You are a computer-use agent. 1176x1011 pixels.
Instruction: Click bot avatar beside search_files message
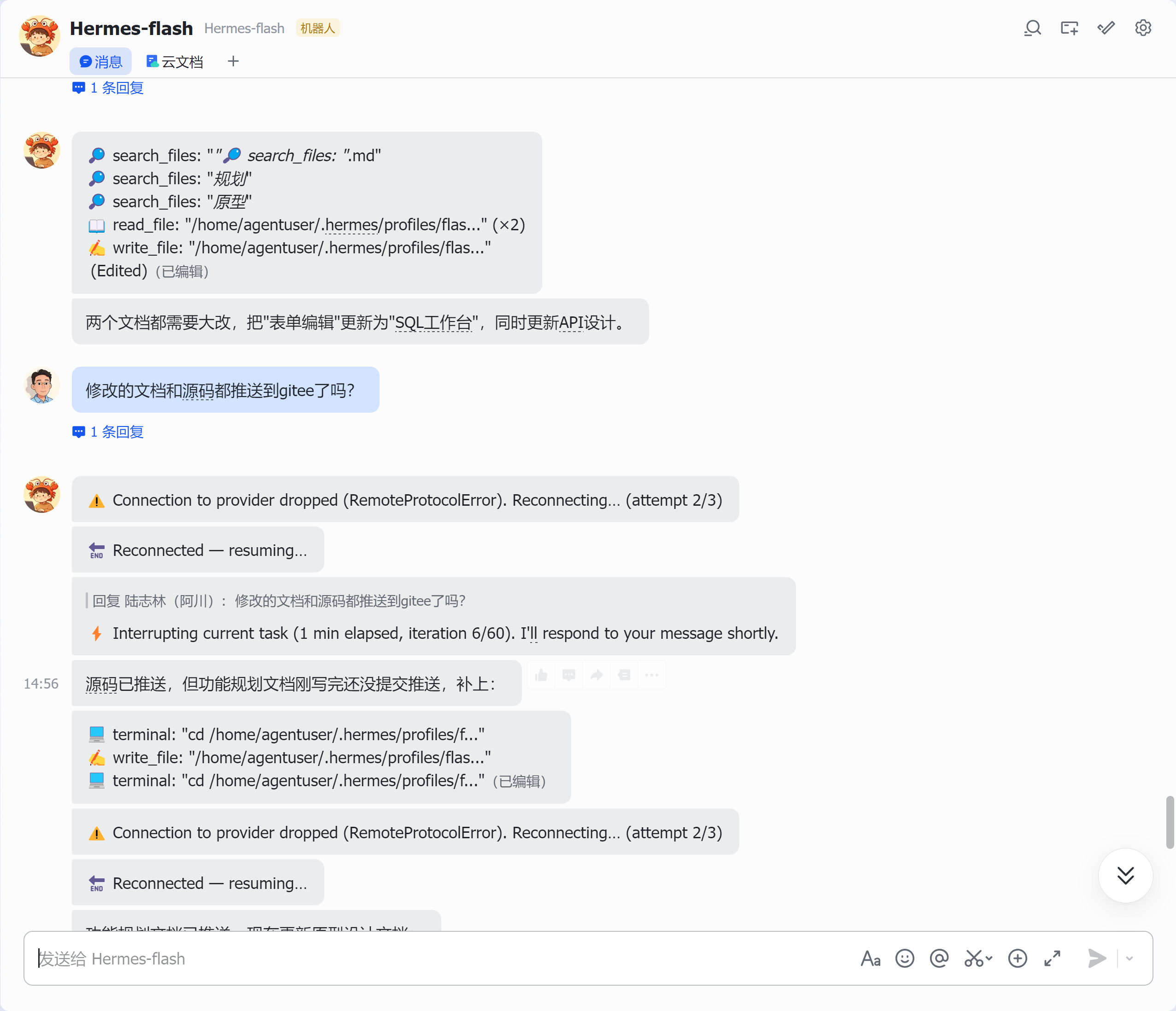41,151
